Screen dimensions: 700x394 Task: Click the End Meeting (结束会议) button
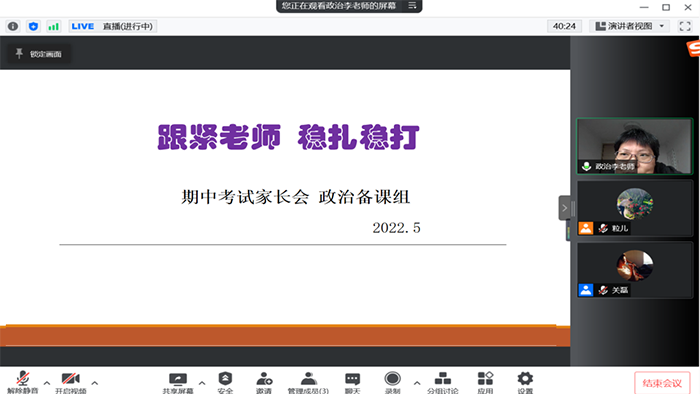[x=662, y=383]
